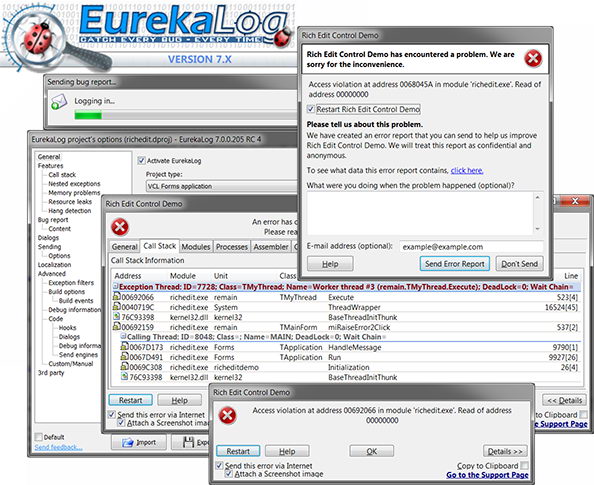The width and height of the screenshot is (594, 485).
Task: Toggle Send this error via Internet in bottom dialog
Action: coord(219,465)
